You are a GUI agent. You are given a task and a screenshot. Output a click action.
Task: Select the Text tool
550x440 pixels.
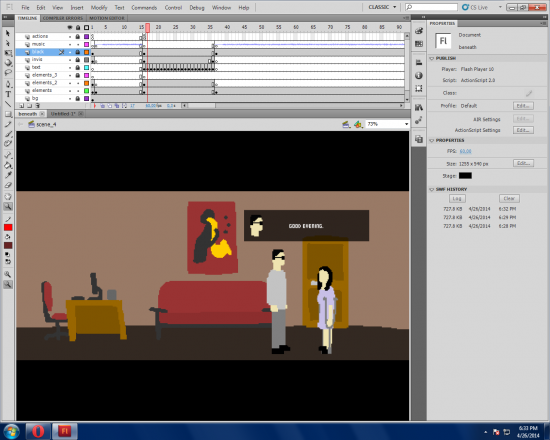pyautogui.click(x=8, y=94)
